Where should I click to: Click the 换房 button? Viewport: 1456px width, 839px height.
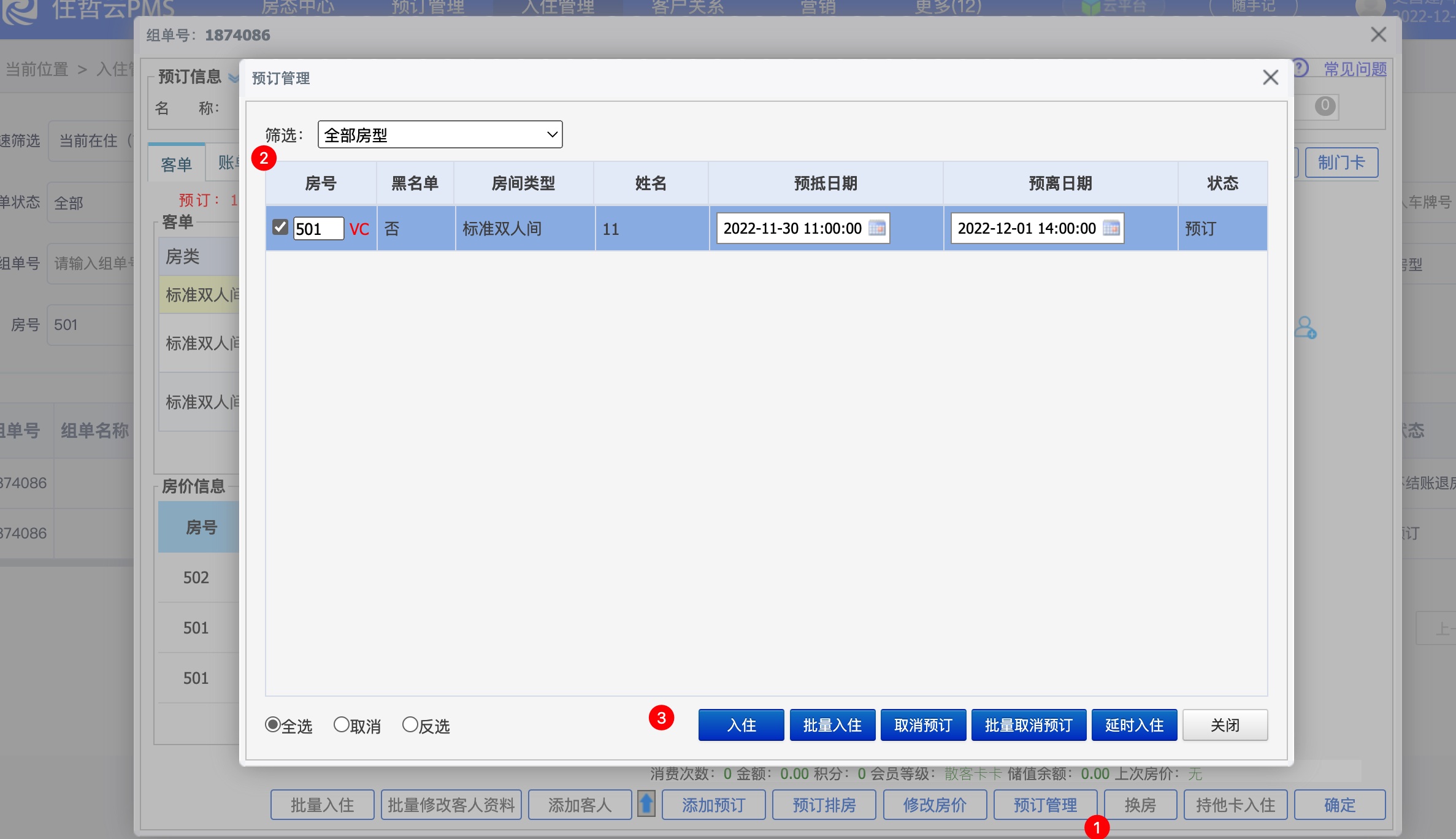coord(1140,805)
